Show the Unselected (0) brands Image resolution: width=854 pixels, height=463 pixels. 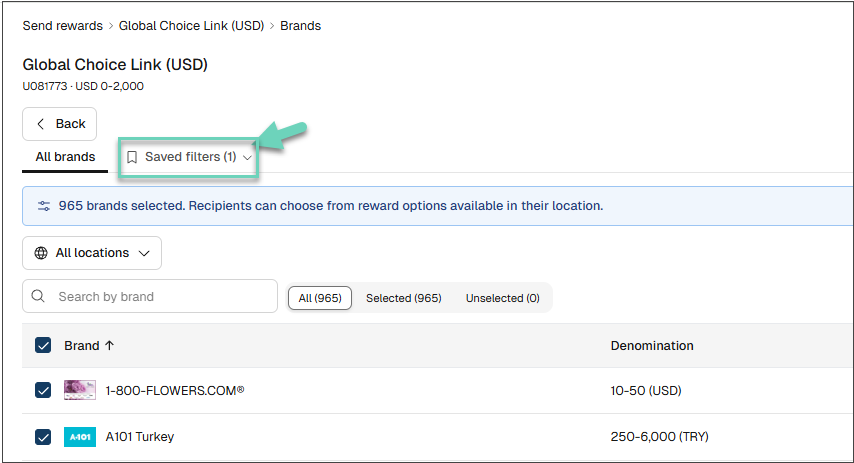click(503, 298)
